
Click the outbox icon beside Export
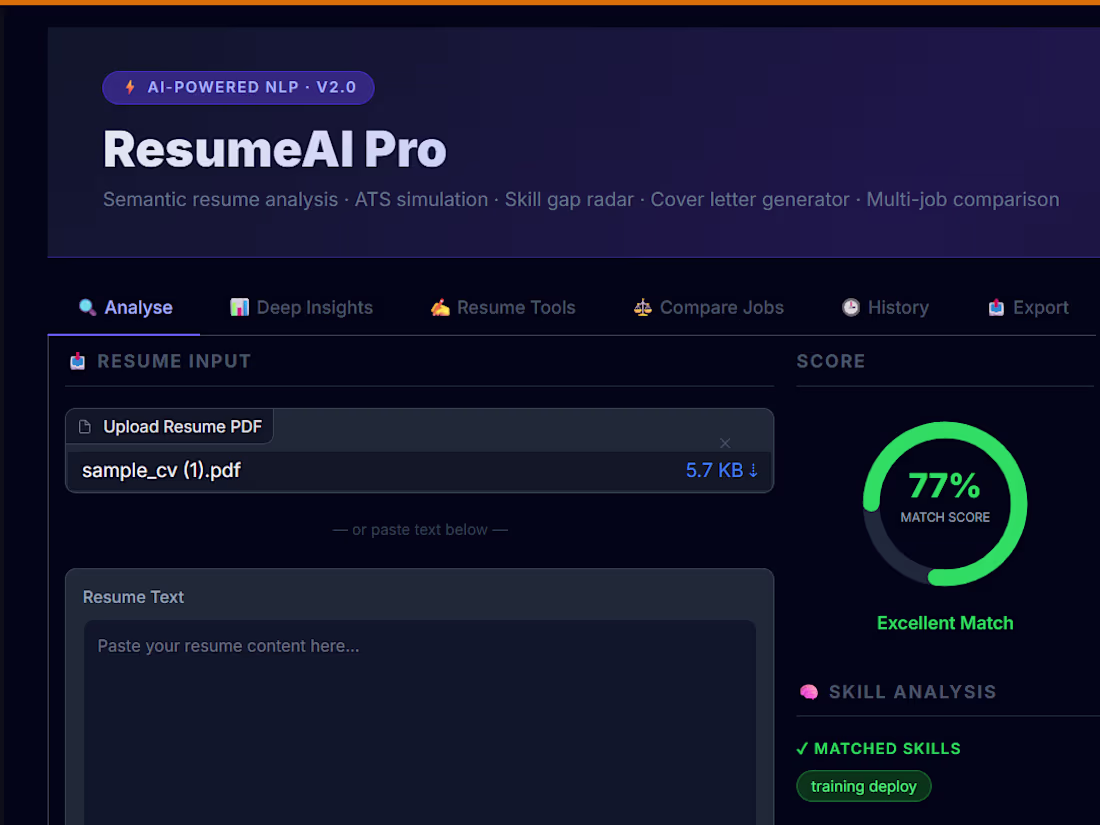(x=996, y=307)
